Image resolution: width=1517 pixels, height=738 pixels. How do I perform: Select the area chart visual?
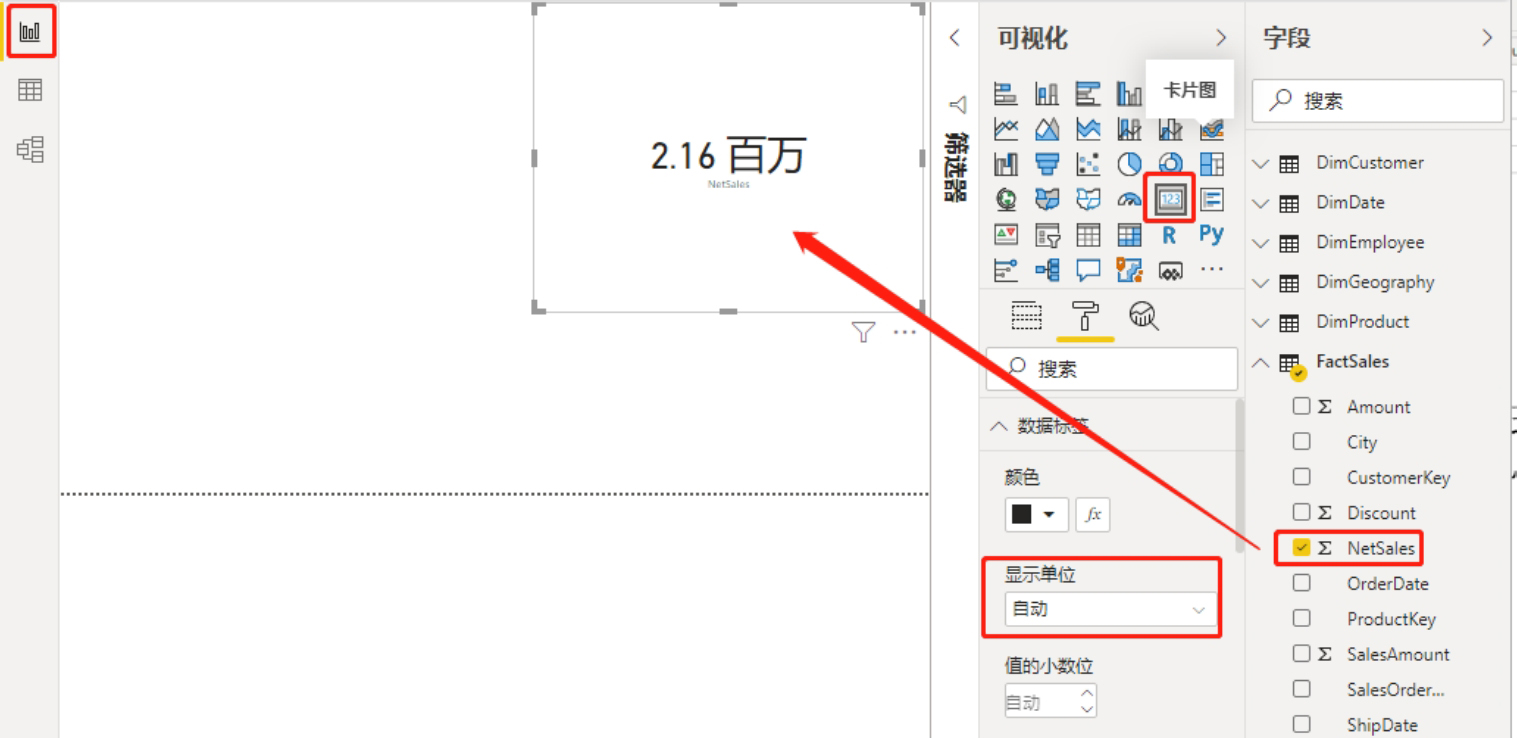point(1047,129)
